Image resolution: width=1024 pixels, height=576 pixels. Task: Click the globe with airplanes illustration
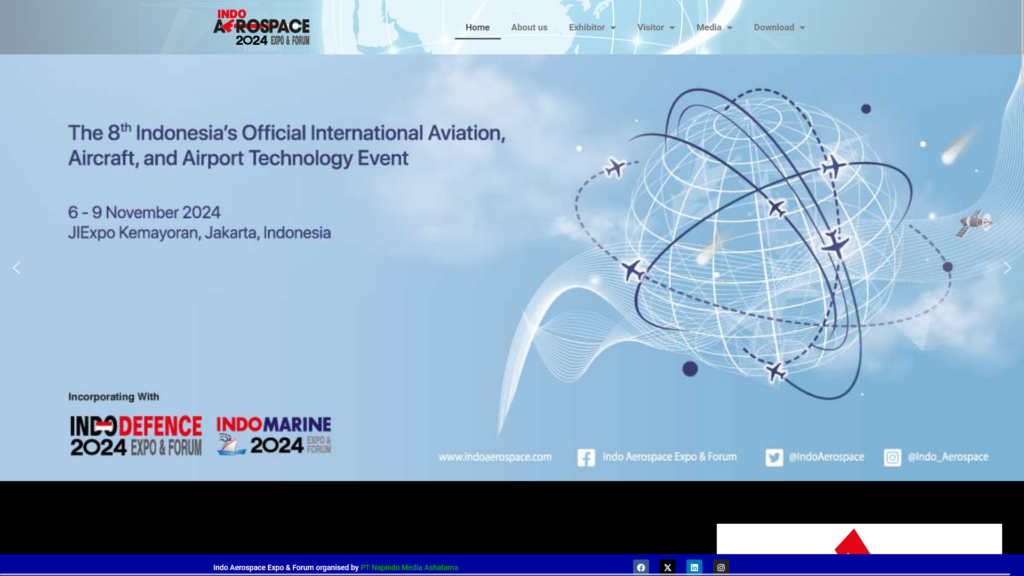pos(764,243)
